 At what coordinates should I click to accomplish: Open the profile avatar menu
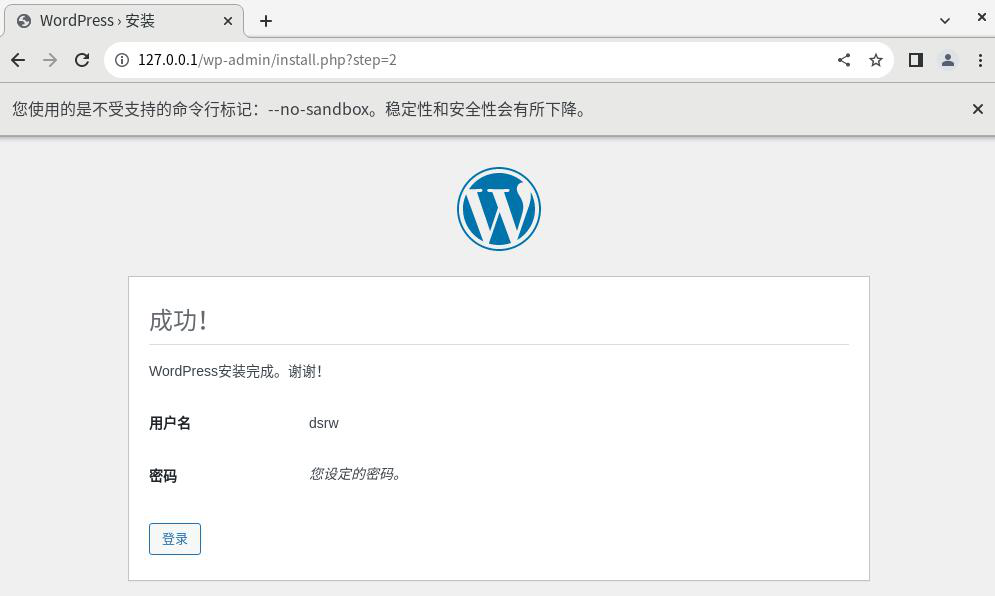point(948,60)
